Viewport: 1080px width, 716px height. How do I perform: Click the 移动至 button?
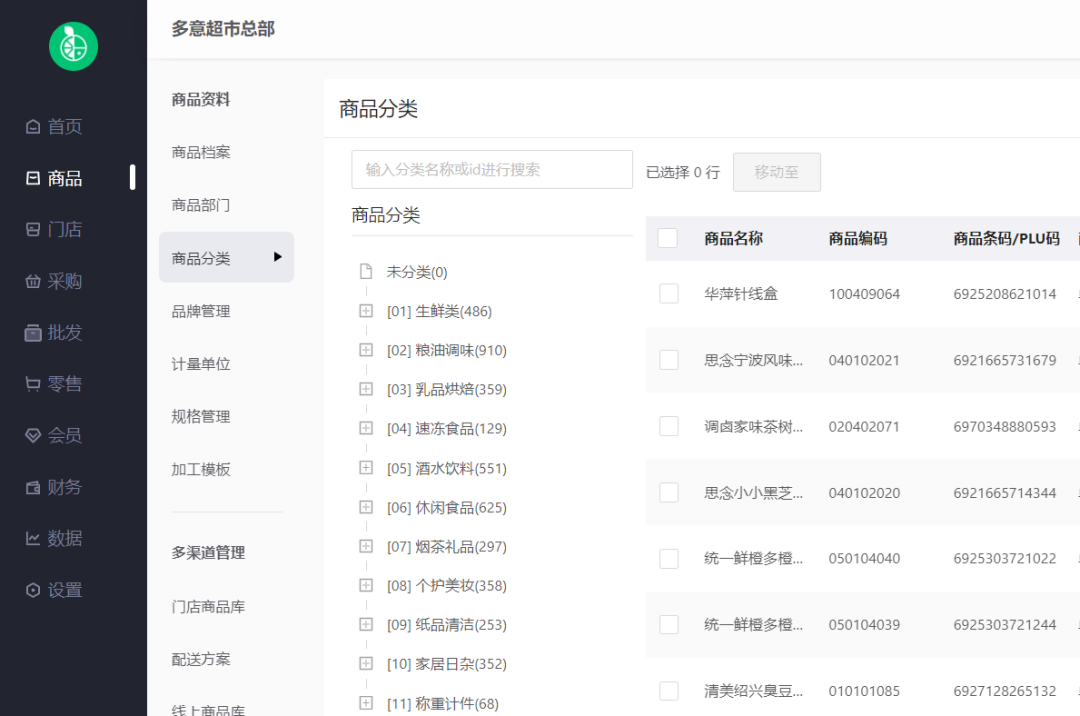(776, 172)
